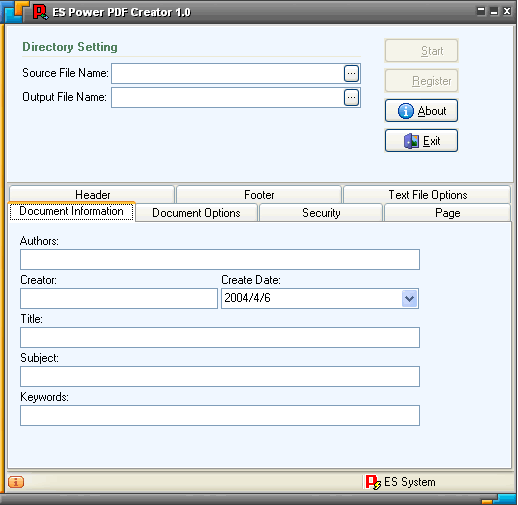
Task: Select the Document Information tab
Action: (71, 211)
